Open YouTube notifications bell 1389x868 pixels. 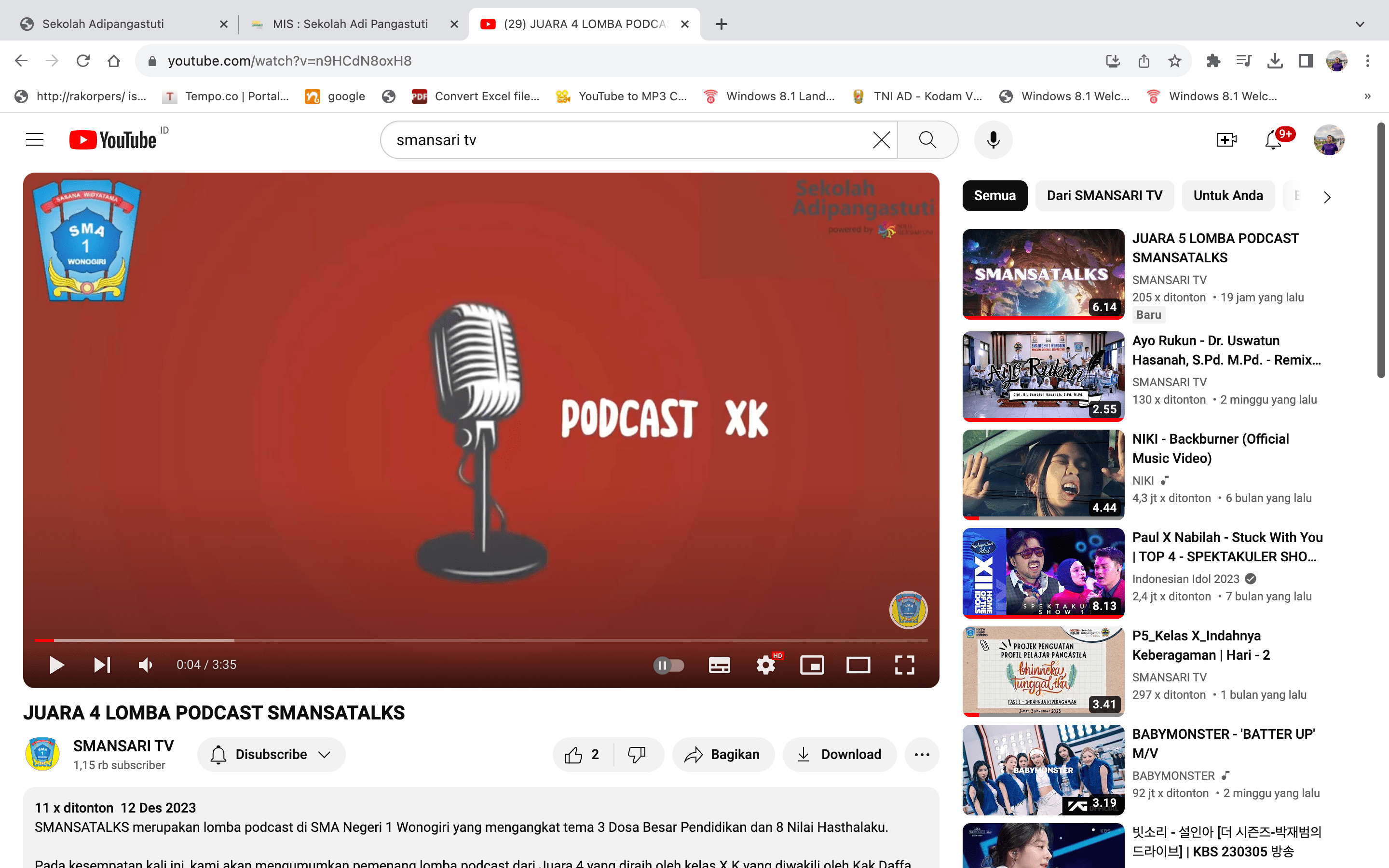point(1273,140)
